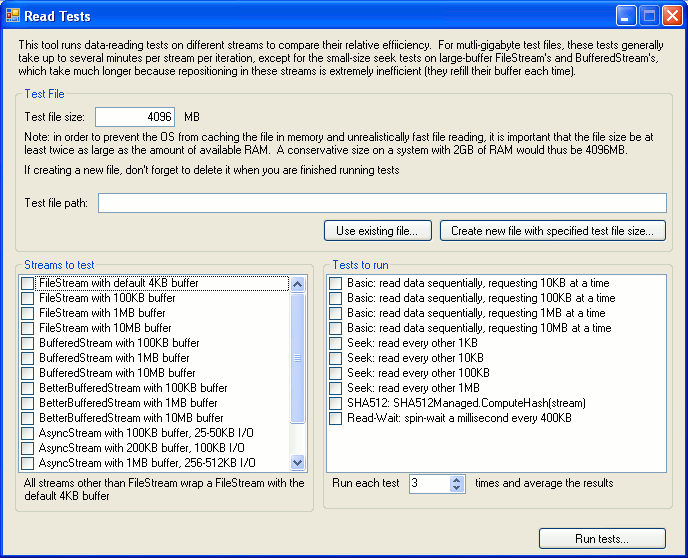
Task: Click the streams list scrollbar thumb
Action: (297, 358)
